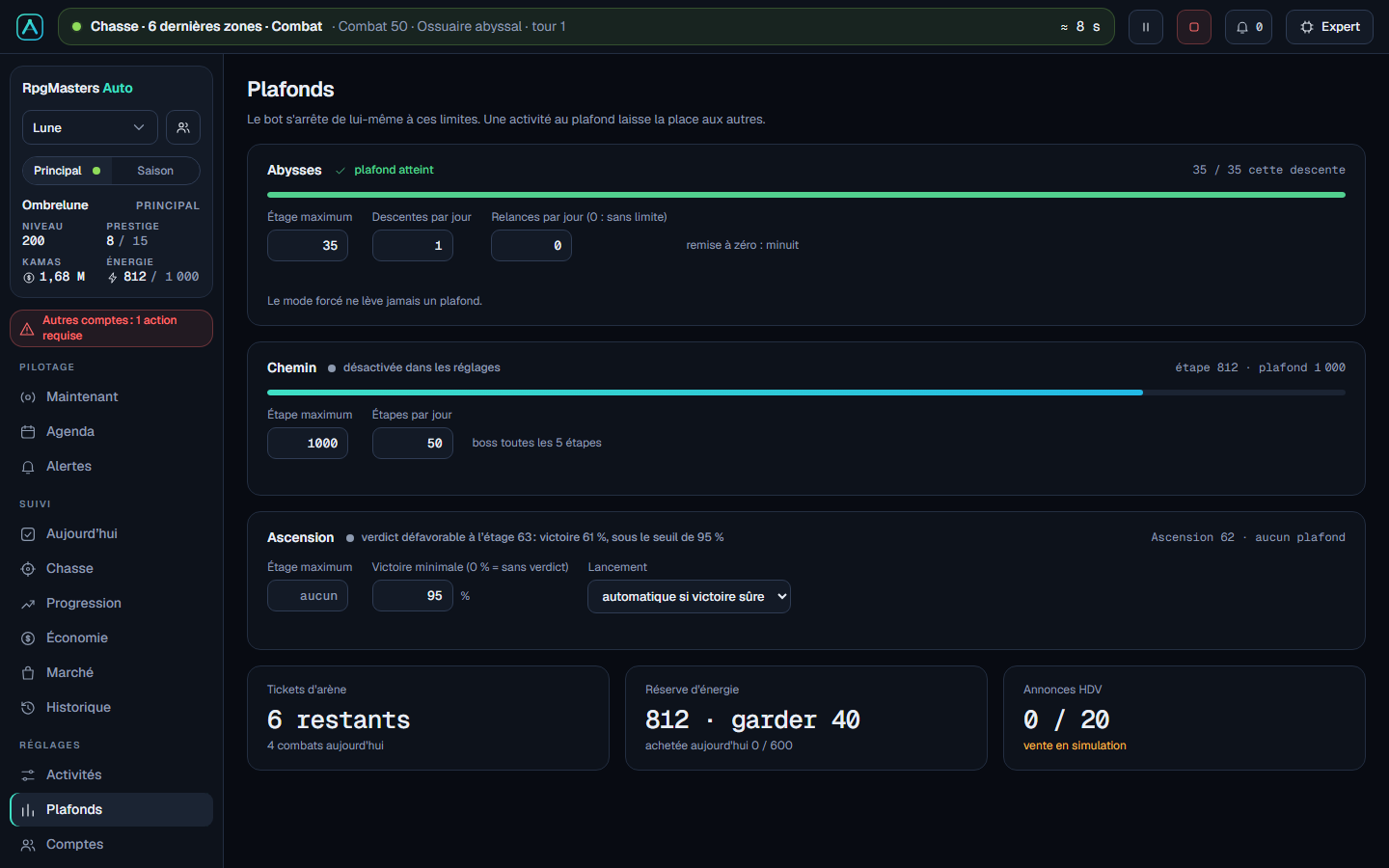
Task: Open the notifications bell icon
Action: [x=1248, y=27]
